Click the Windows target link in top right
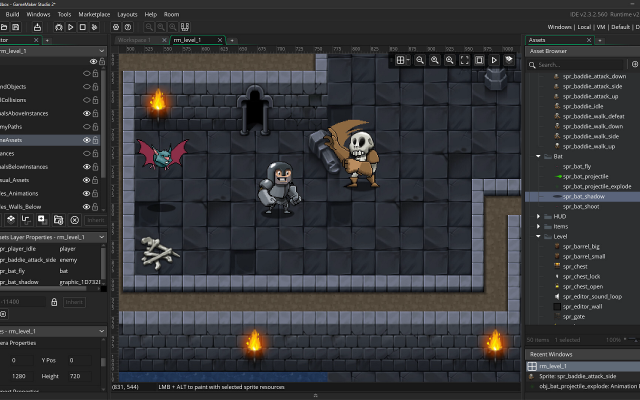 (560, 27)
